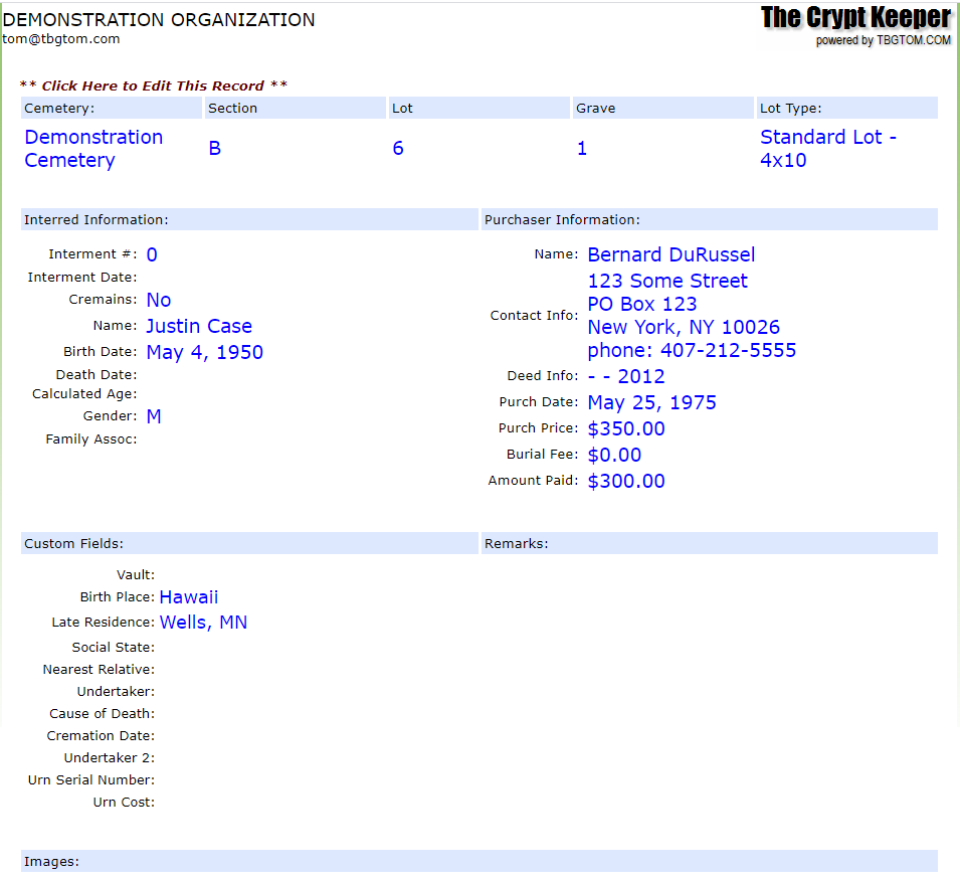
Task: Click Demonstration Cemetery value
Action: click(94, 149)
